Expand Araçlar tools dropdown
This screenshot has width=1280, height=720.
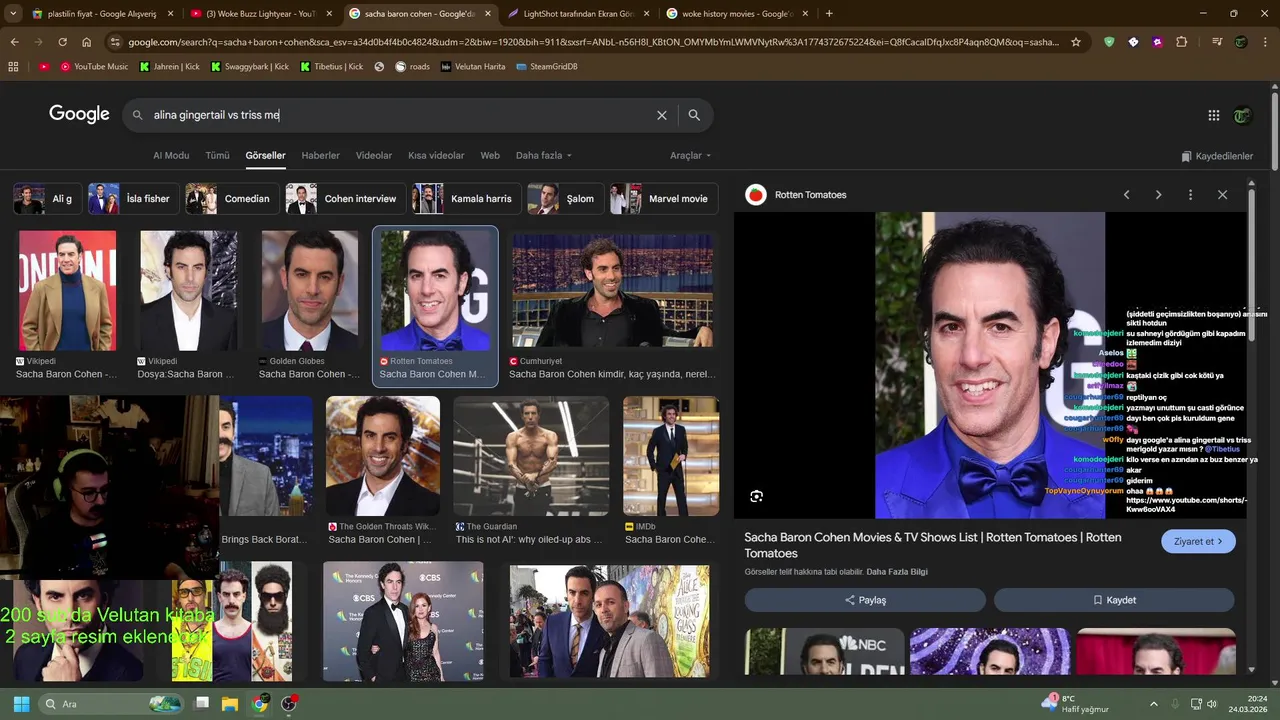click(x=691, y=156)
